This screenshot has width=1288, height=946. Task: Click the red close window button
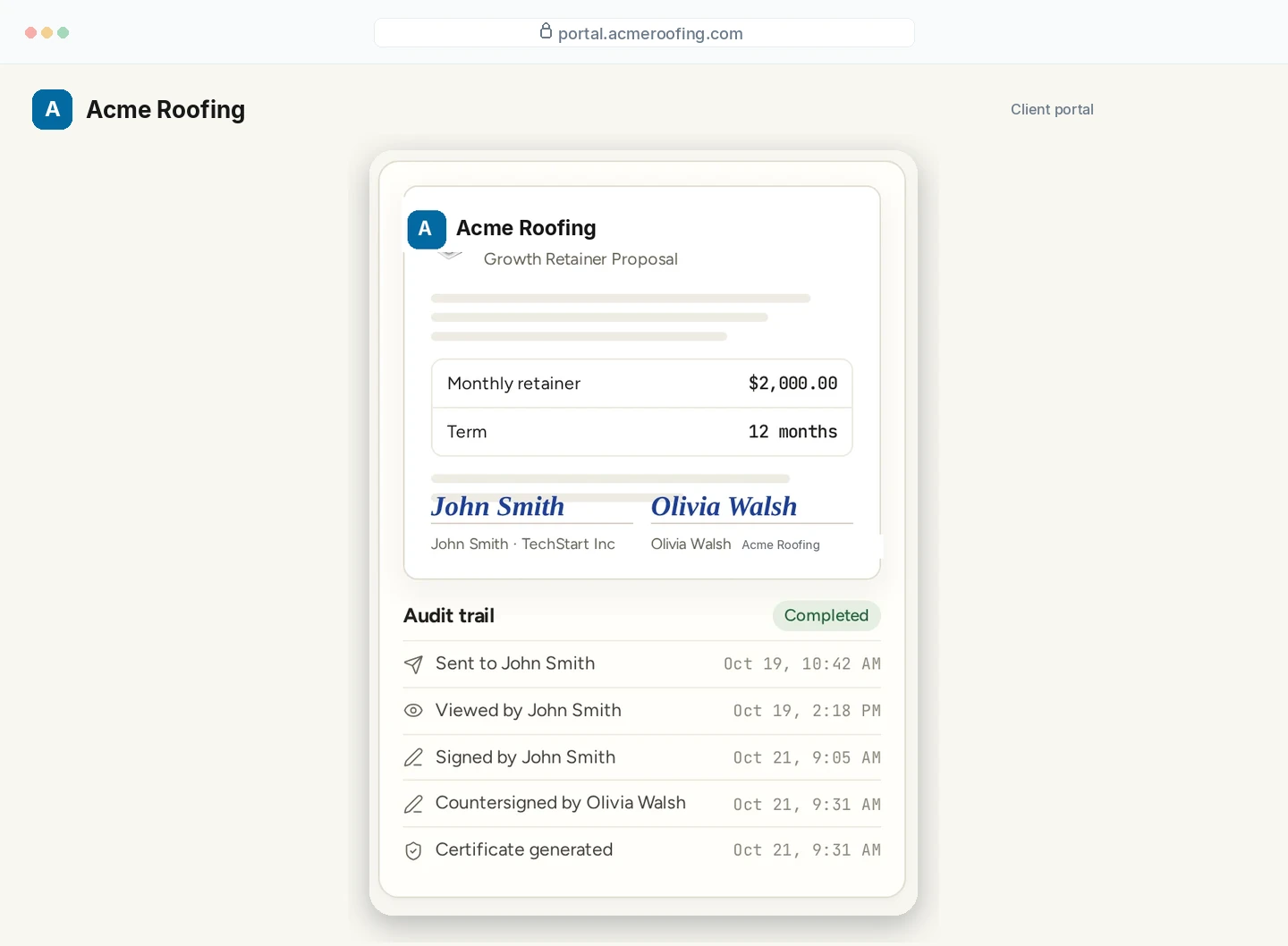click(x=30, y=32)
